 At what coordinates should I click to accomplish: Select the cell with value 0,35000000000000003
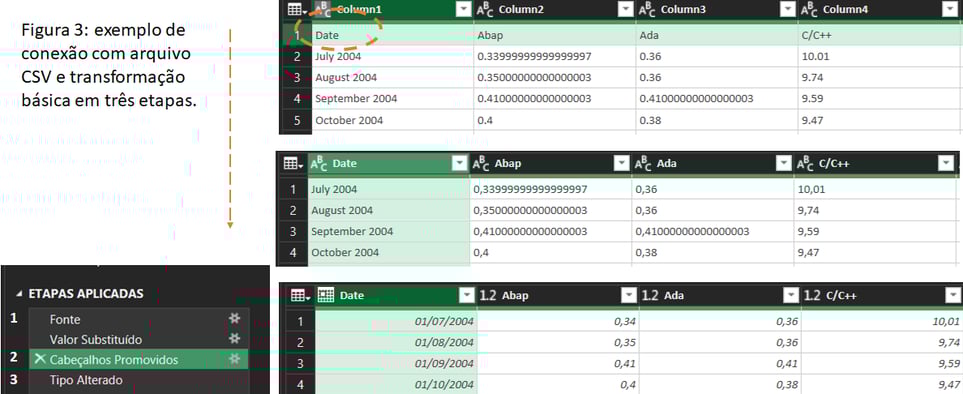[x=550, y=211]
